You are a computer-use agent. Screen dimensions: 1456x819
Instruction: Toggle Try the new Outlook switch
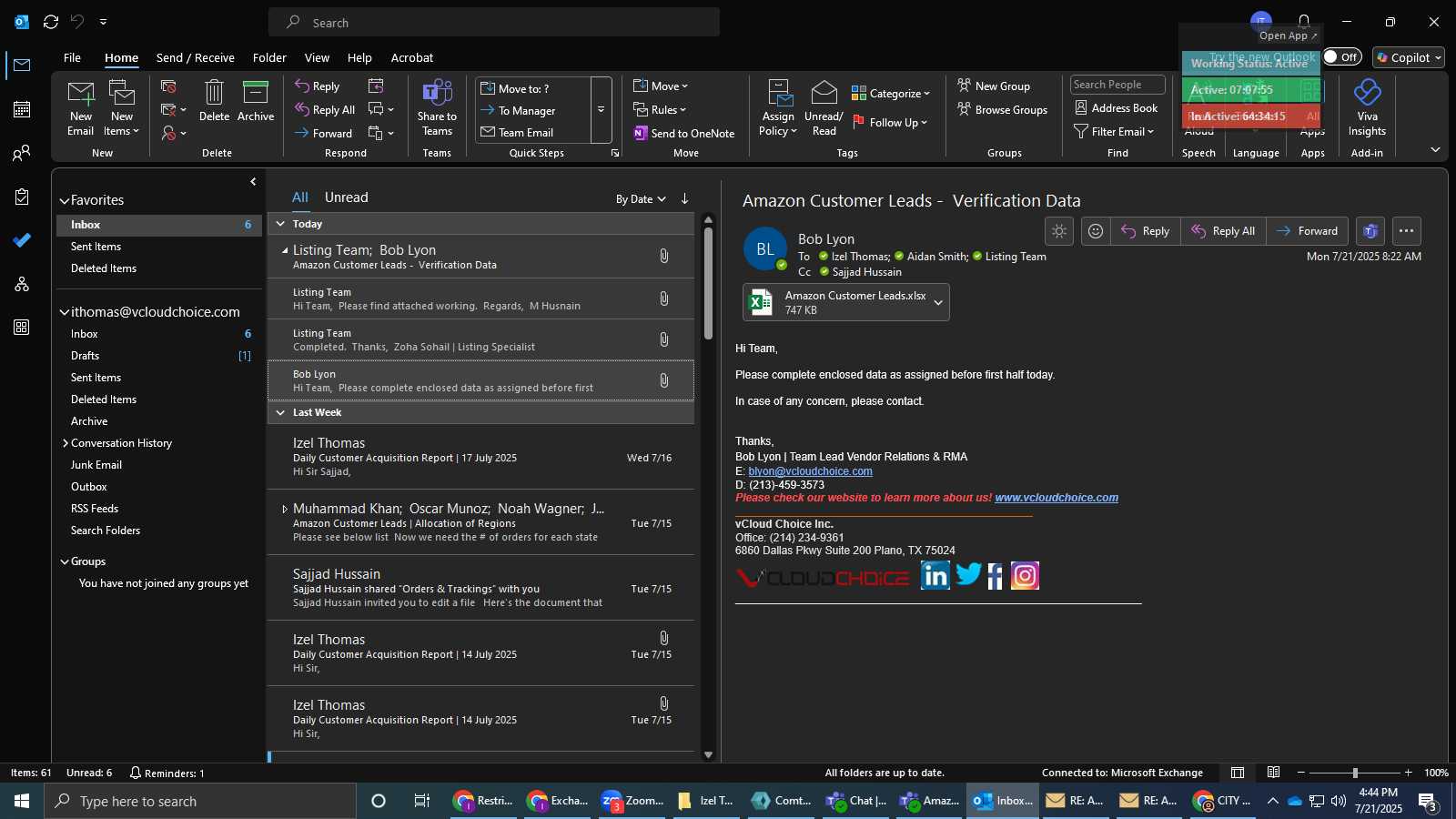(1342, 56)
